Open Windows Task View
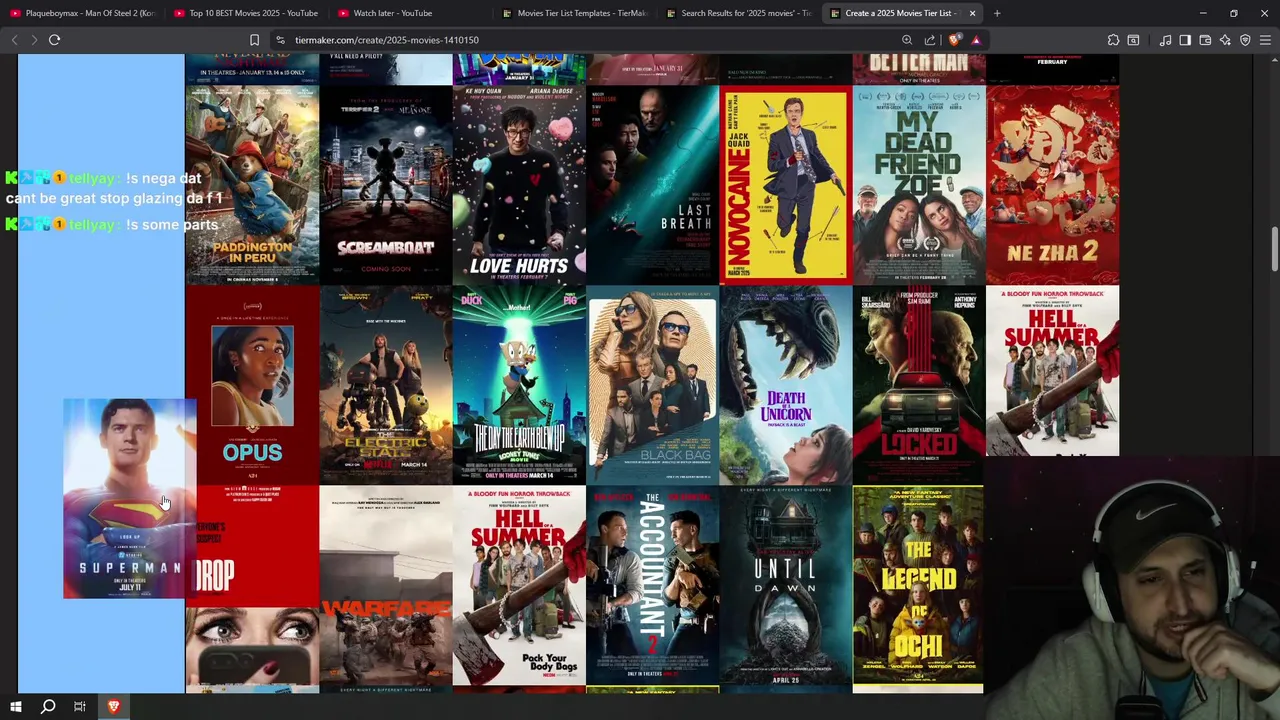1280x720 pixels. (80, 707)
